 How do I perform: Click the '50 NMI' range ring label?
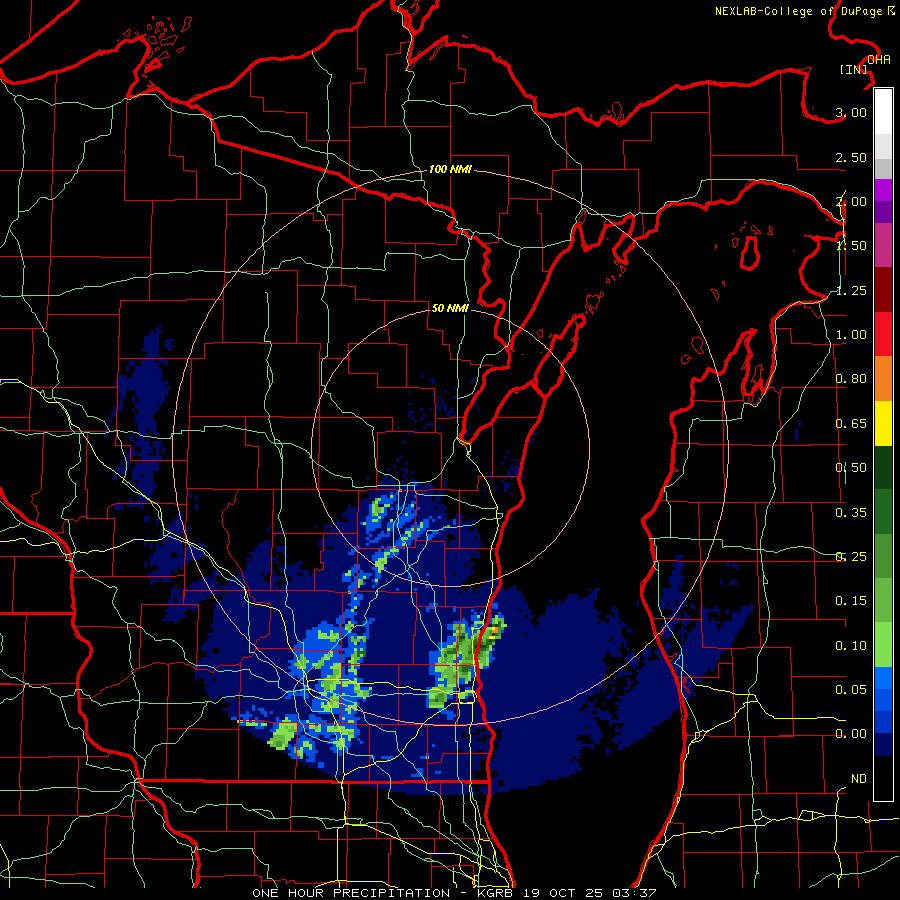[x=450, y=309]
